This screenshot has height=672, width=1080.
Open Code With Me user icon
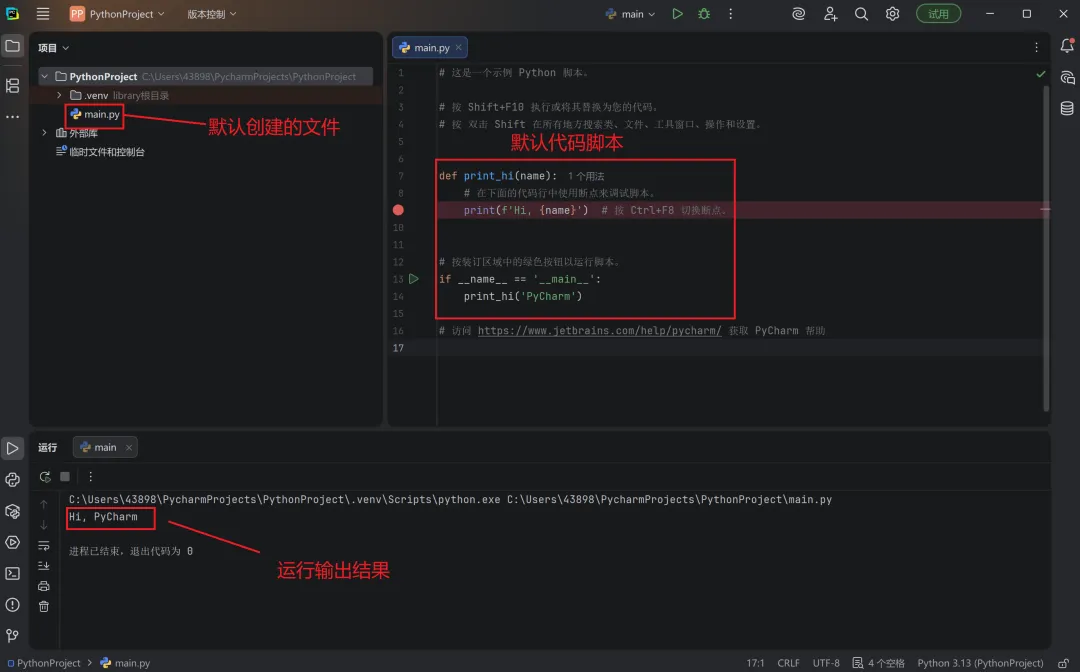[830, 14]
